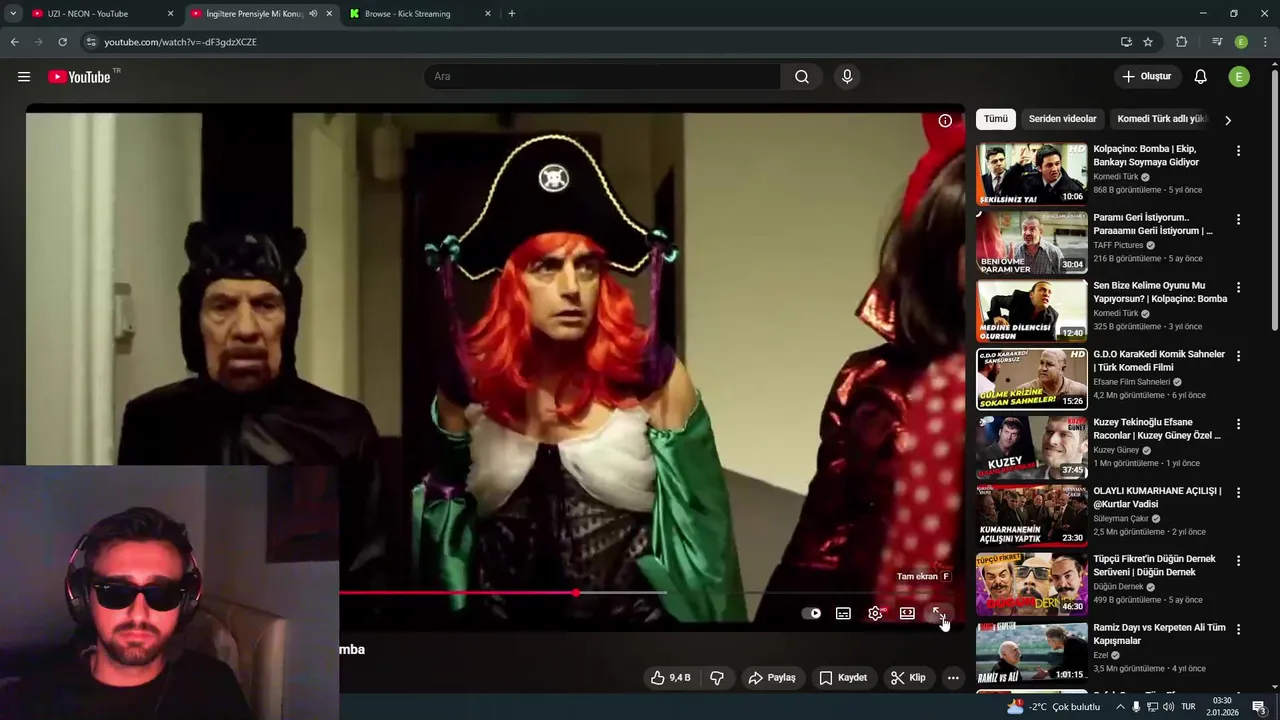
Task: Enter full screen with Tam ekran button
Action: click(939, 613)
